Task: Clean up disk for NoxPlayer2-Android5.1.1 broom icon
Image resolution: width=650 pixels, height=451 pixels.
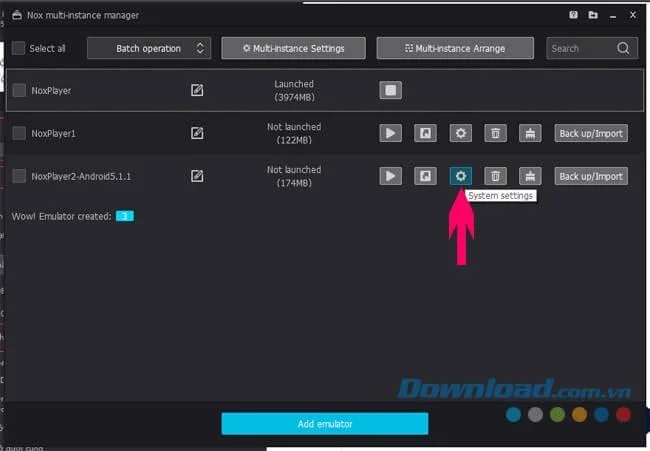Action: [x=530, y=176]
